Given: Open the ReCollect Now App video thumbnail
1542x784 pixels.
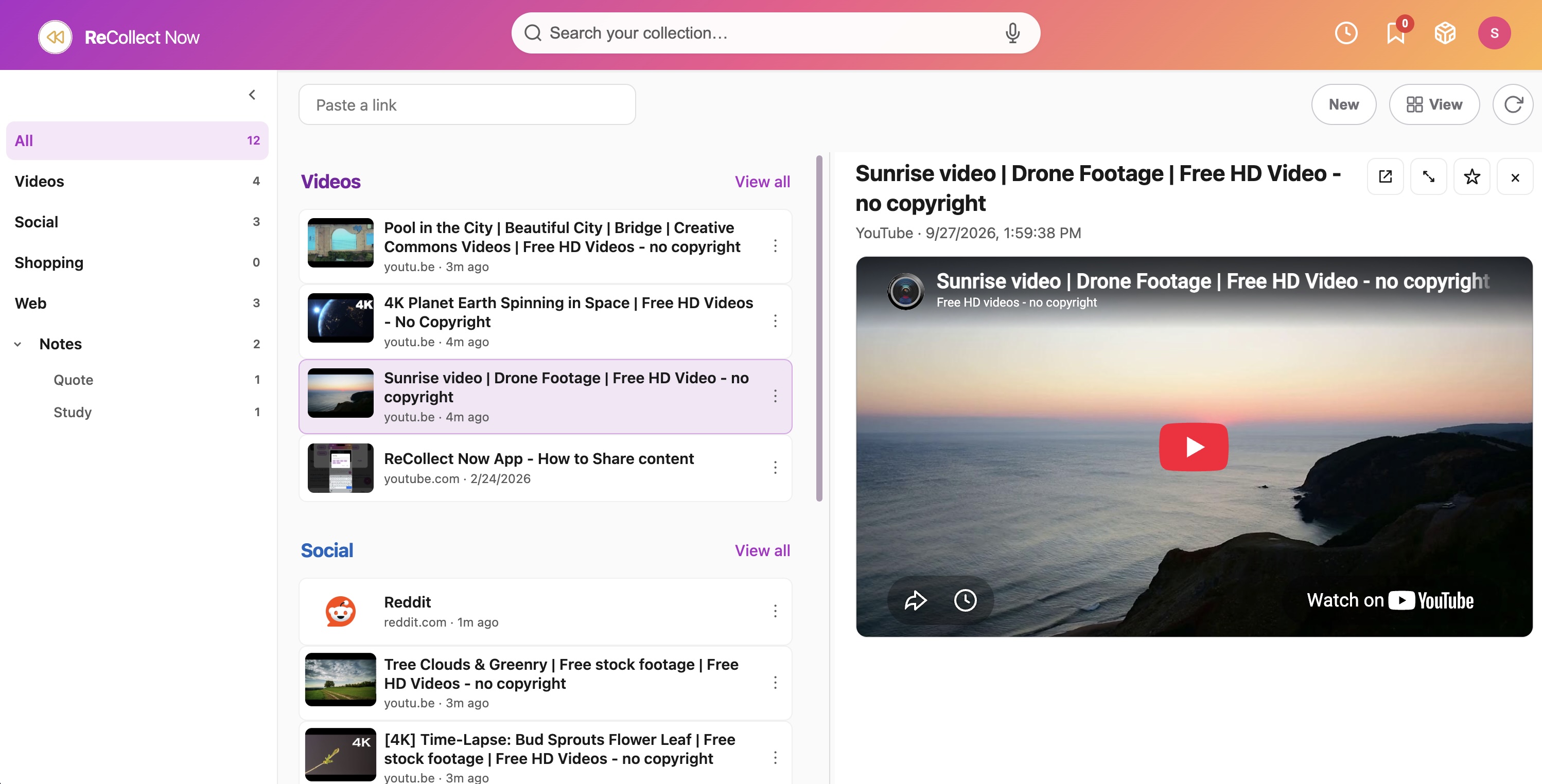Looking at the screenshot, I should coord(340,468).
